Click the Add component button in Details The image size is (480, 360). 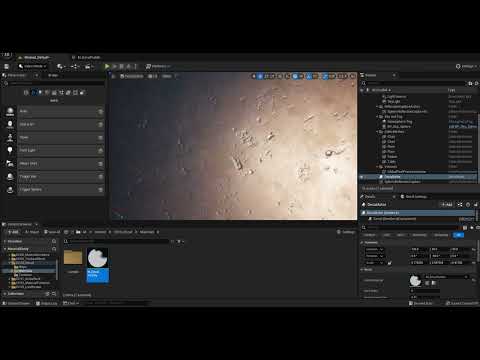446,205
